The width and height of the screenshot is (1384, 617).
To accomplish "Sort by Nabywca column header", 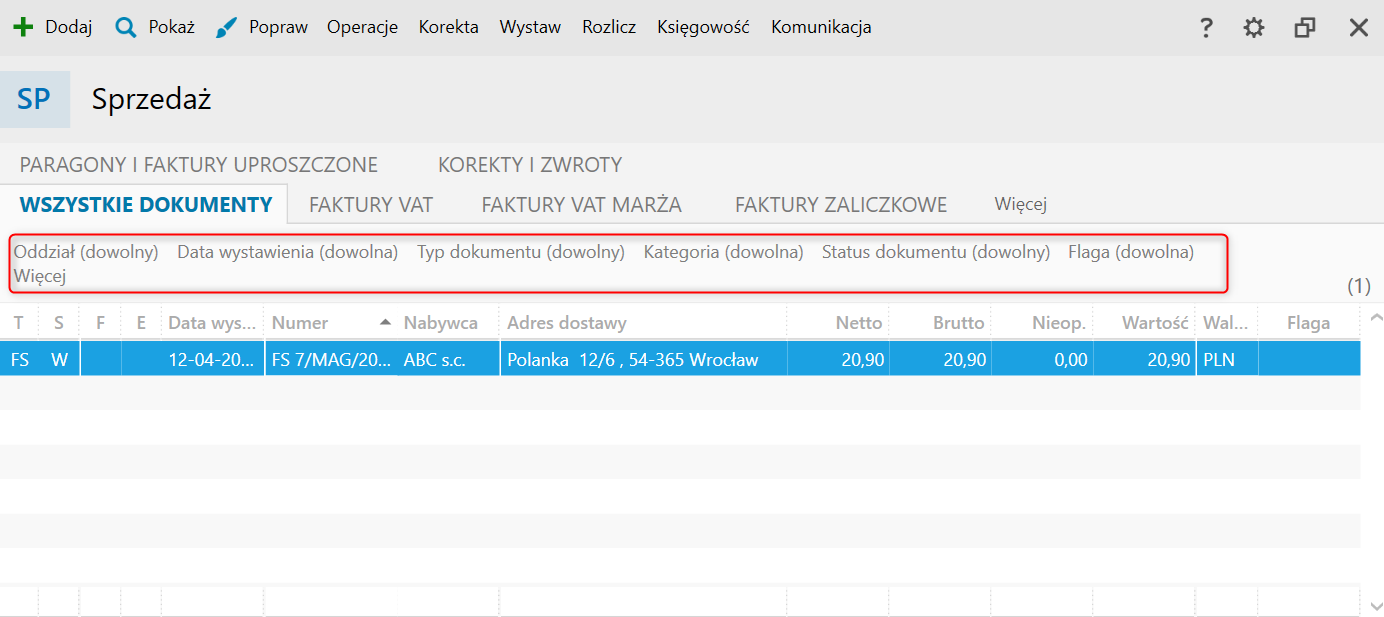I will tap(448, 323).
